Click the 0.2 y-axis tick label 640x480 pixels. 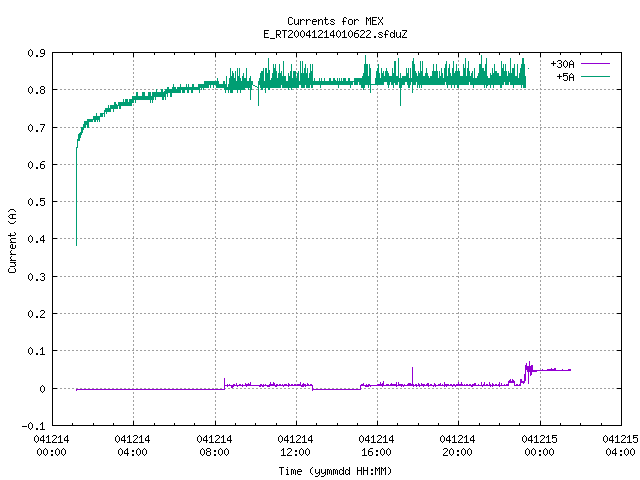[x=37, y=314]
